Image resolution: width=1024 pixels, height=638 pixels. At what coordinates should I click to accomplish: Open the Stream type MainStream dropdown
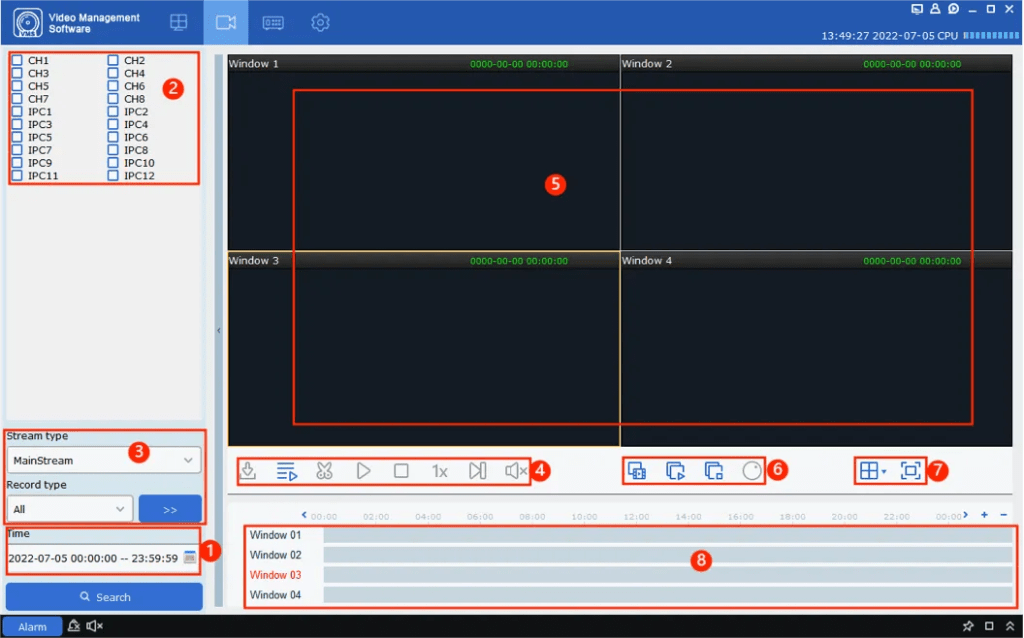click(104, 460)
